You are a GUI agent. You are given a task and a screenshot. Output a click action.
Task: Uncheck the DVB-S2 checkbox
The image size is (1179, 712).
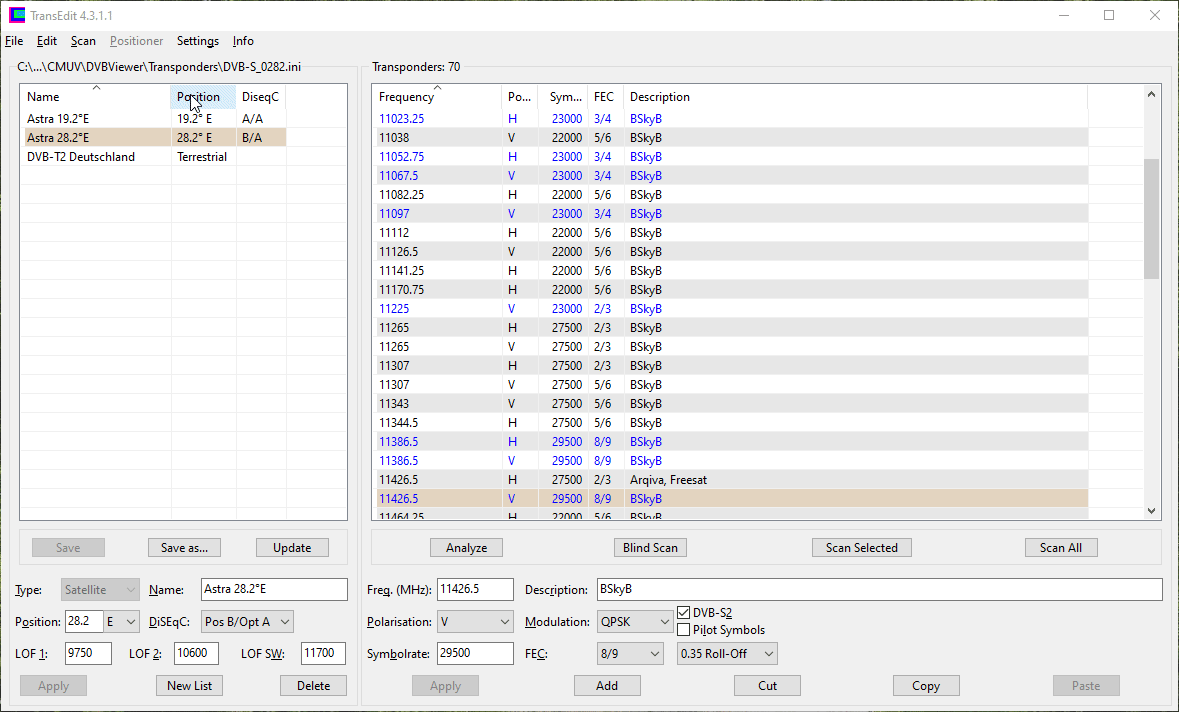pos(684,613)
